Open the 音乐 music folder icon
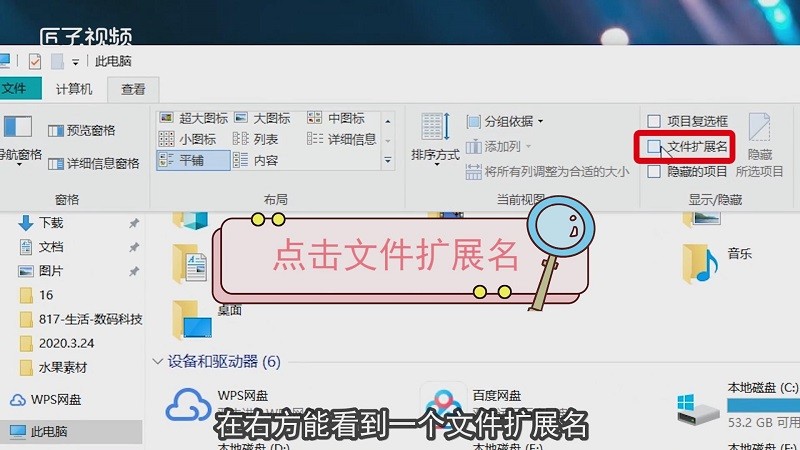The image size is (800, 450). [700, 263]
